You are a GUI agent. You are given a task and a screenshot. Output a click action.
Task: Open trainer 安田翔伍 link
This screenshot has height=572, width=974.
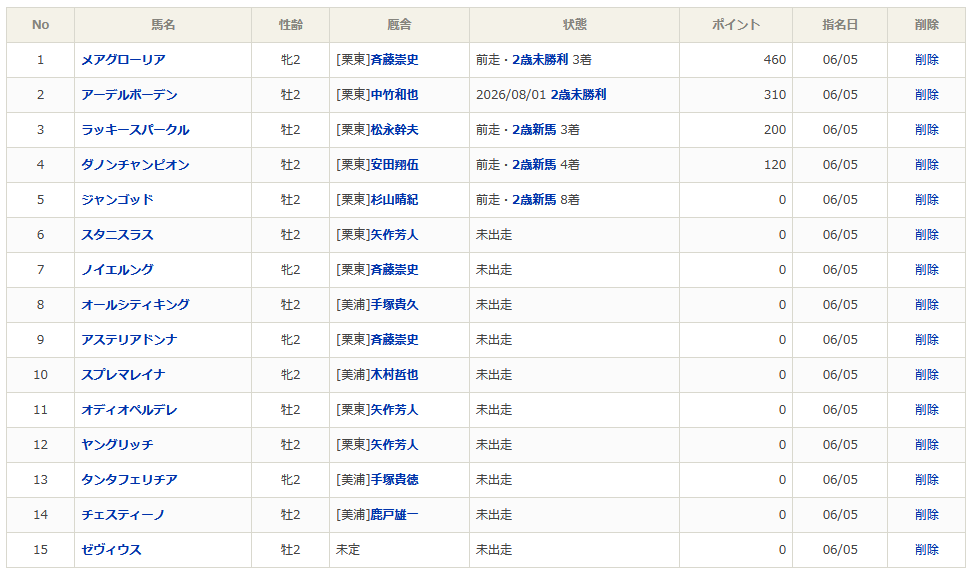394,165
